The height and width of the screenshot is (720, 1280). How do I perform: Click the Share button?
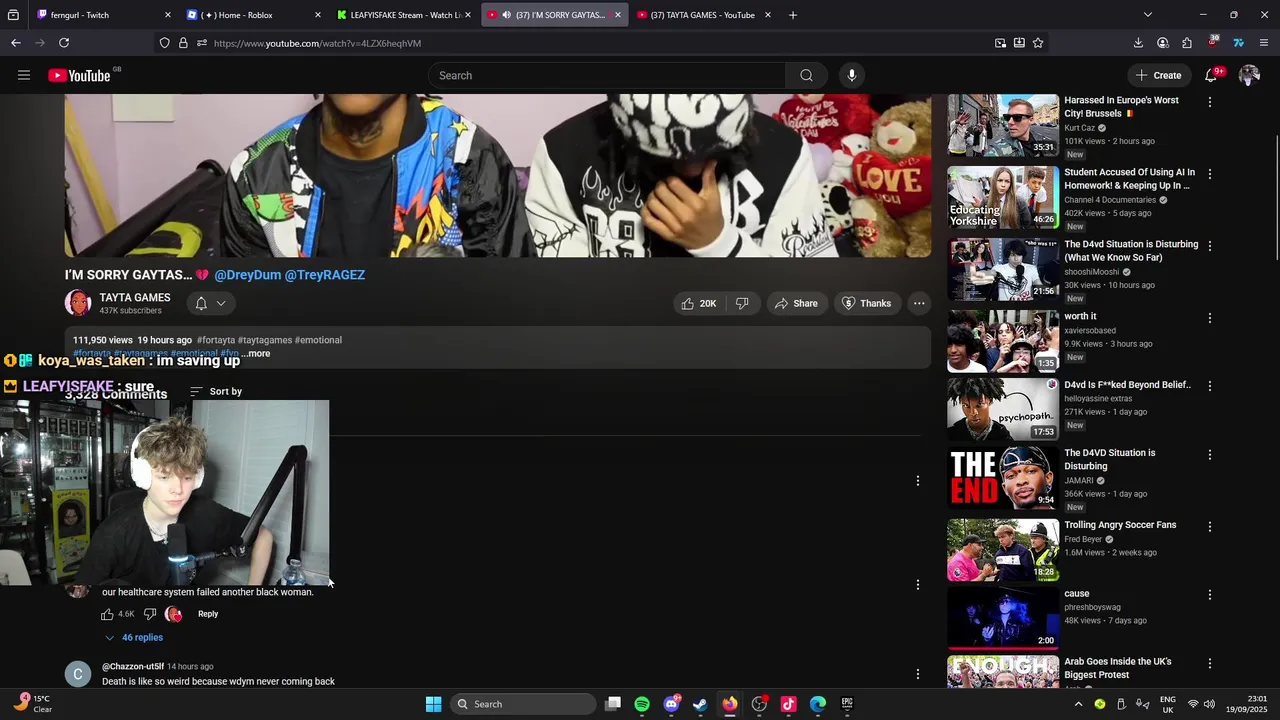pos(796,303)
